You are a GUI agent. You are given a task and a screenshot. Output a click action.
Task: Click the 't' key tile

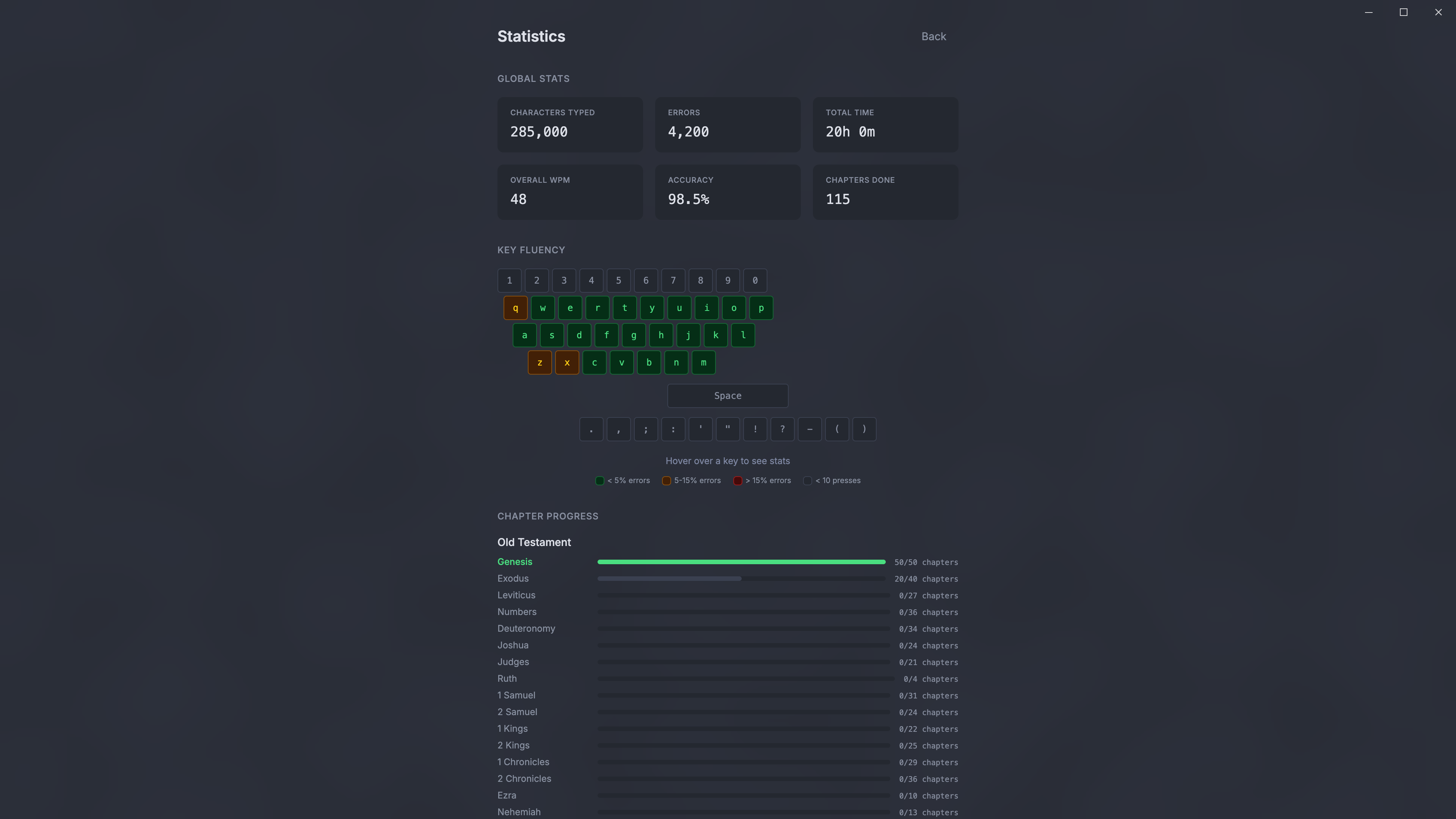point(624,308)
